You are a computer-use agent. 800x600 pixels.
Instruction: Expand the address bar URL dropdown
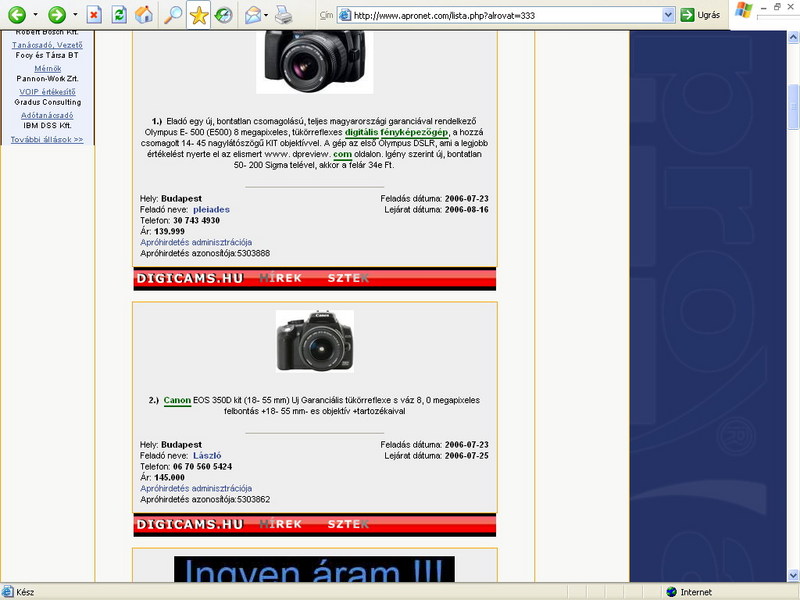[x=668, y=15]
